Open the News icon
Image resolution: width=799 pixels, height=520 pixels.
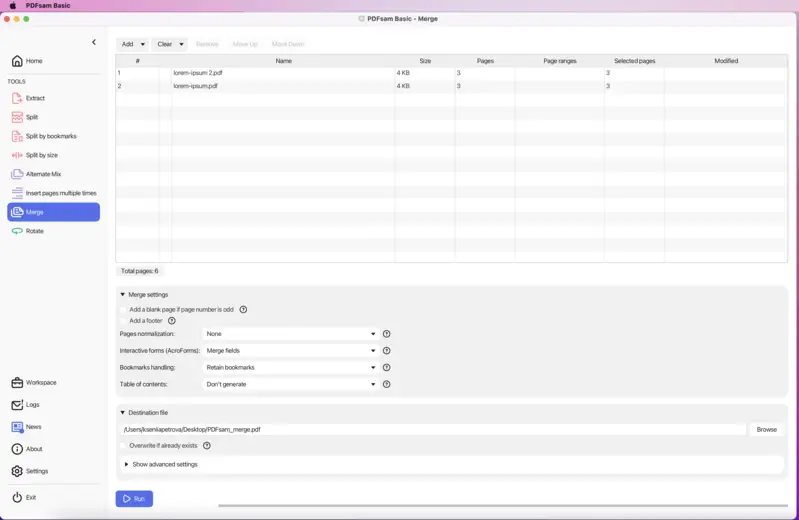[x=17, y=427]
